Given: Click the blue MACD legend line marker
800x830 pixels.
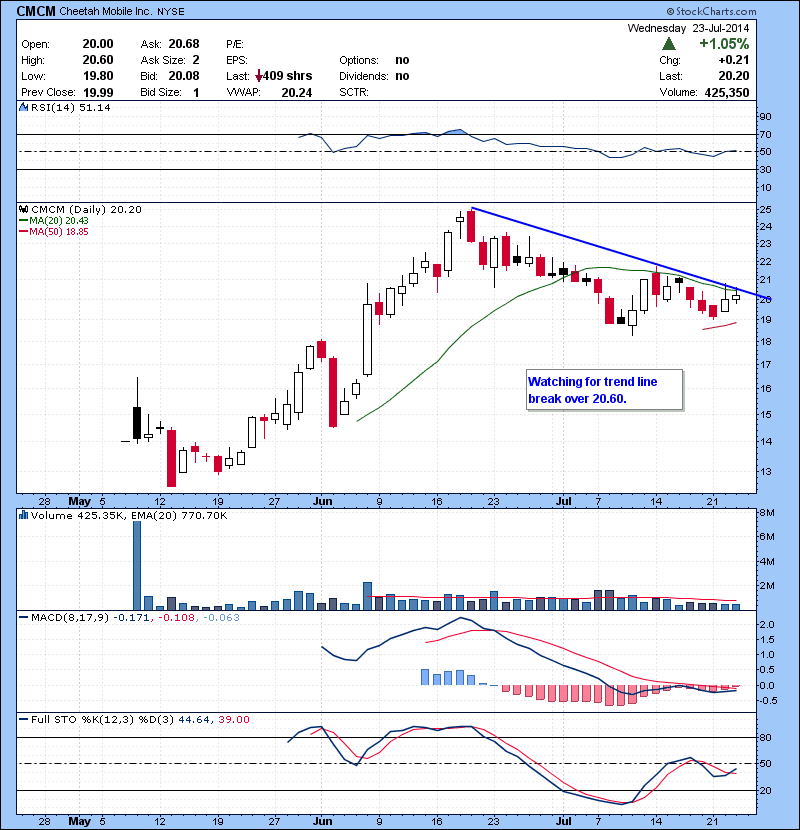Looking at the screenshot, I should 23,617.
